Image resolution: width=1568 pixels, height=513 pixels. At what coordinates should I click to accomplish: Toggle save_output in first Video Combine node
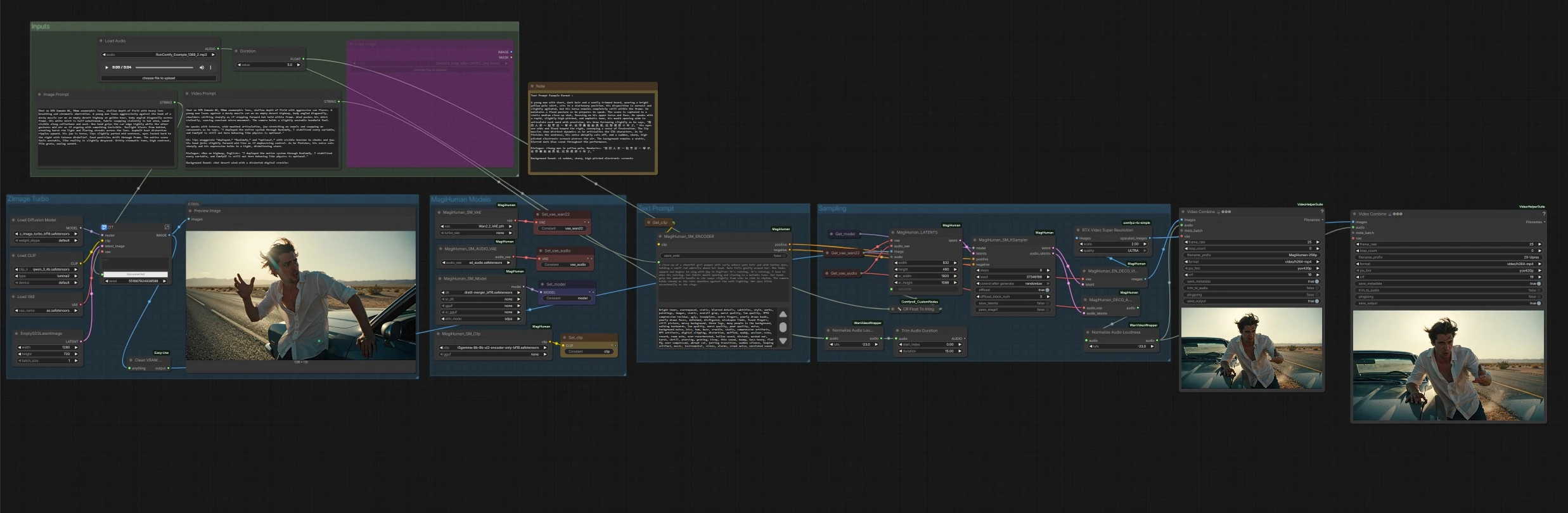click(x=1252, y=301)
